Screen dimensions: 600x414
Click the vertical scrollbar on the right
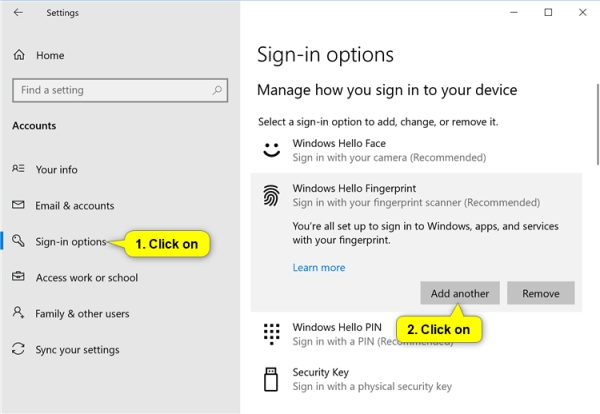(597, 124)
